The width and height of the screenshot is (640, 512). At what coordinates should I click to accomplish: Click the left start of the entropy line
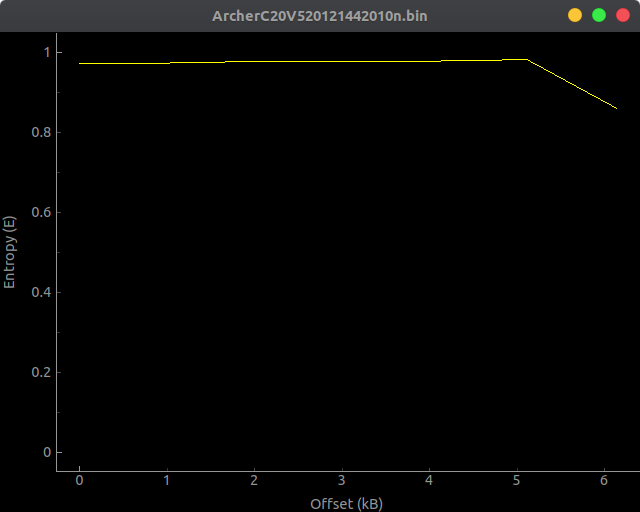tap(80, 63)
